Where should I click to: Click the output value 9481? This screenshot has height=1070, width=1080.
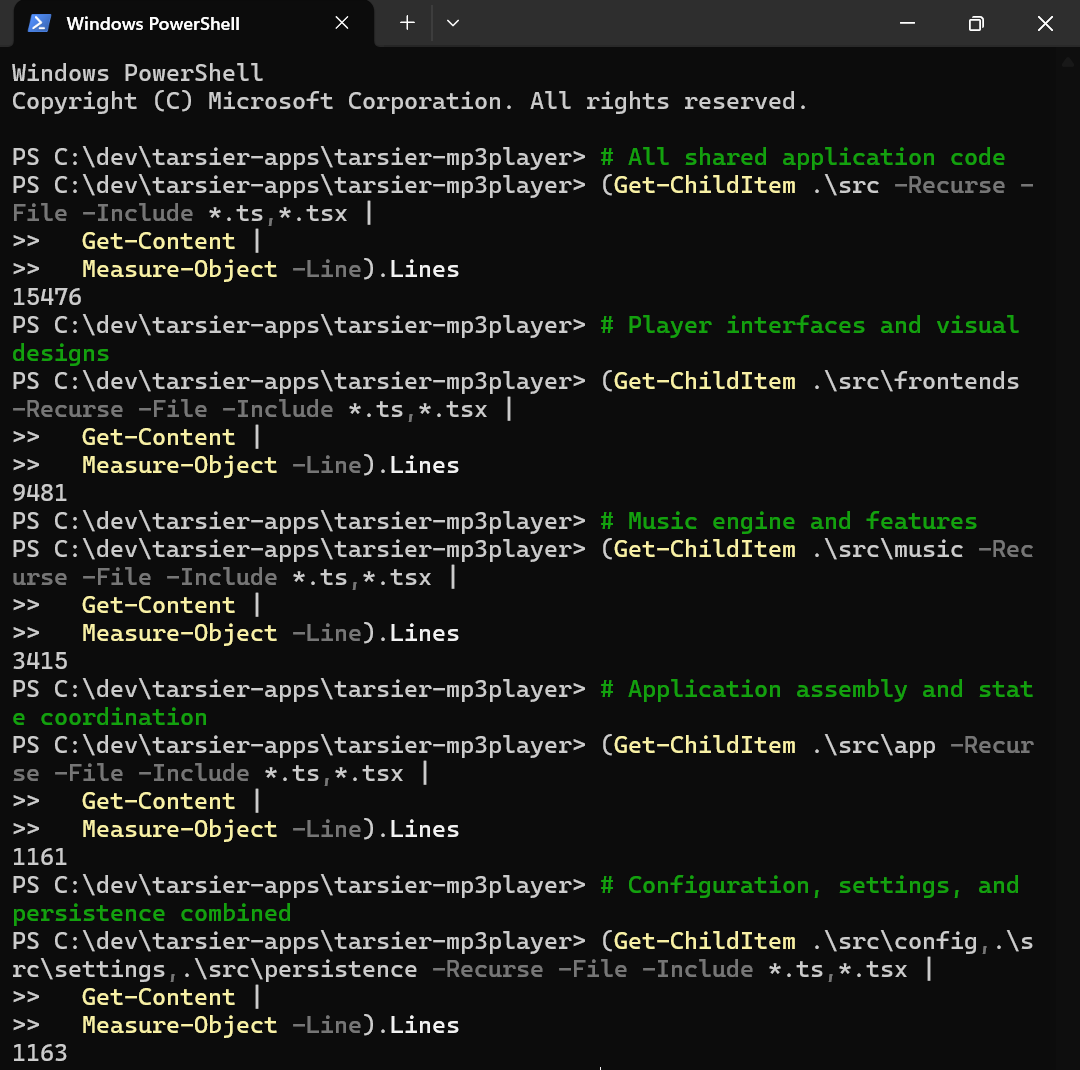[40, 493]
